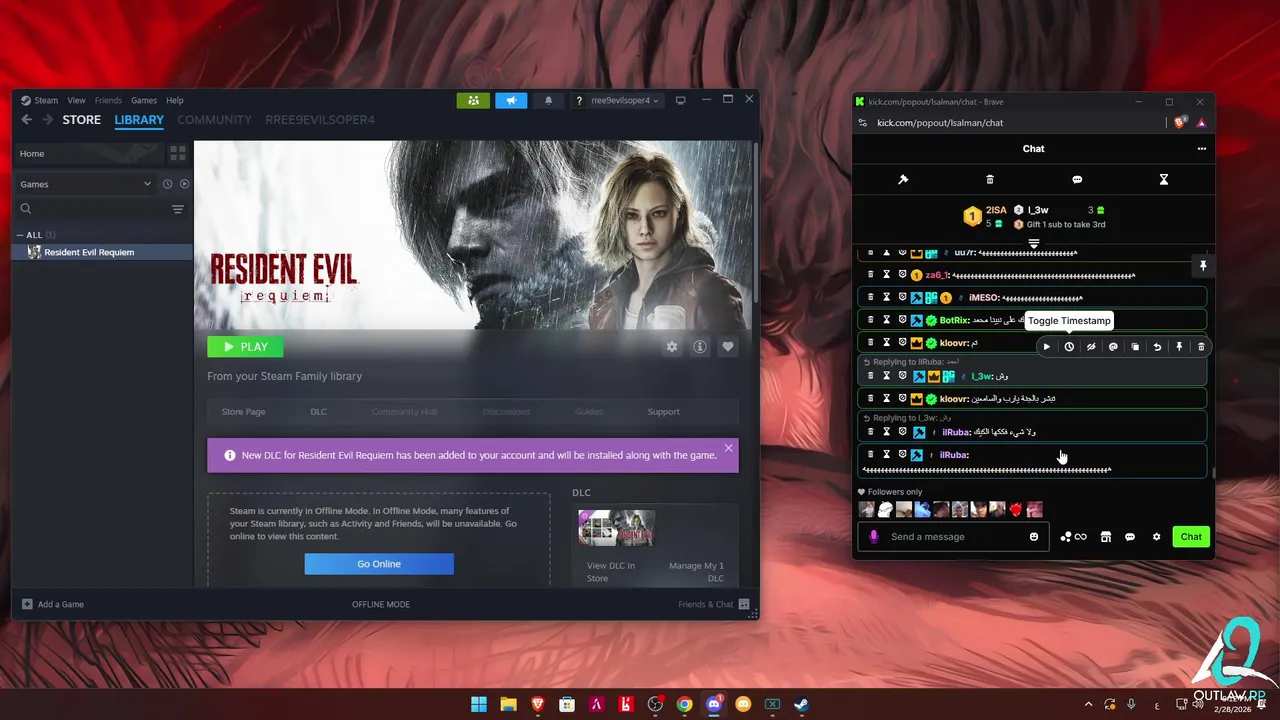Open the shop icon beside chat input

tap(1106, 537)
